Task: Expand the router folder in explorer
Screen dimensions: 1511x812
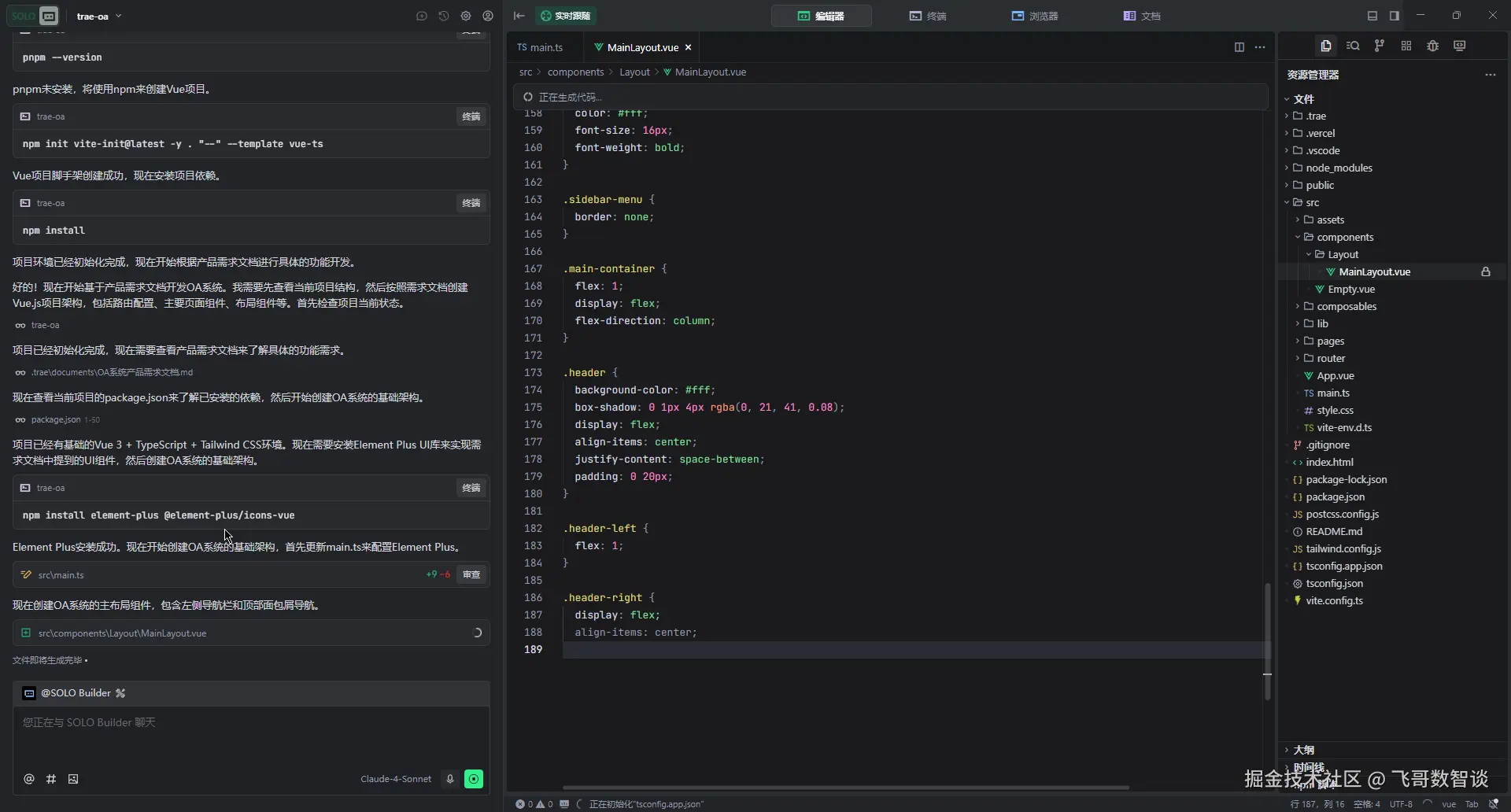Action: tap(1330, 358)
